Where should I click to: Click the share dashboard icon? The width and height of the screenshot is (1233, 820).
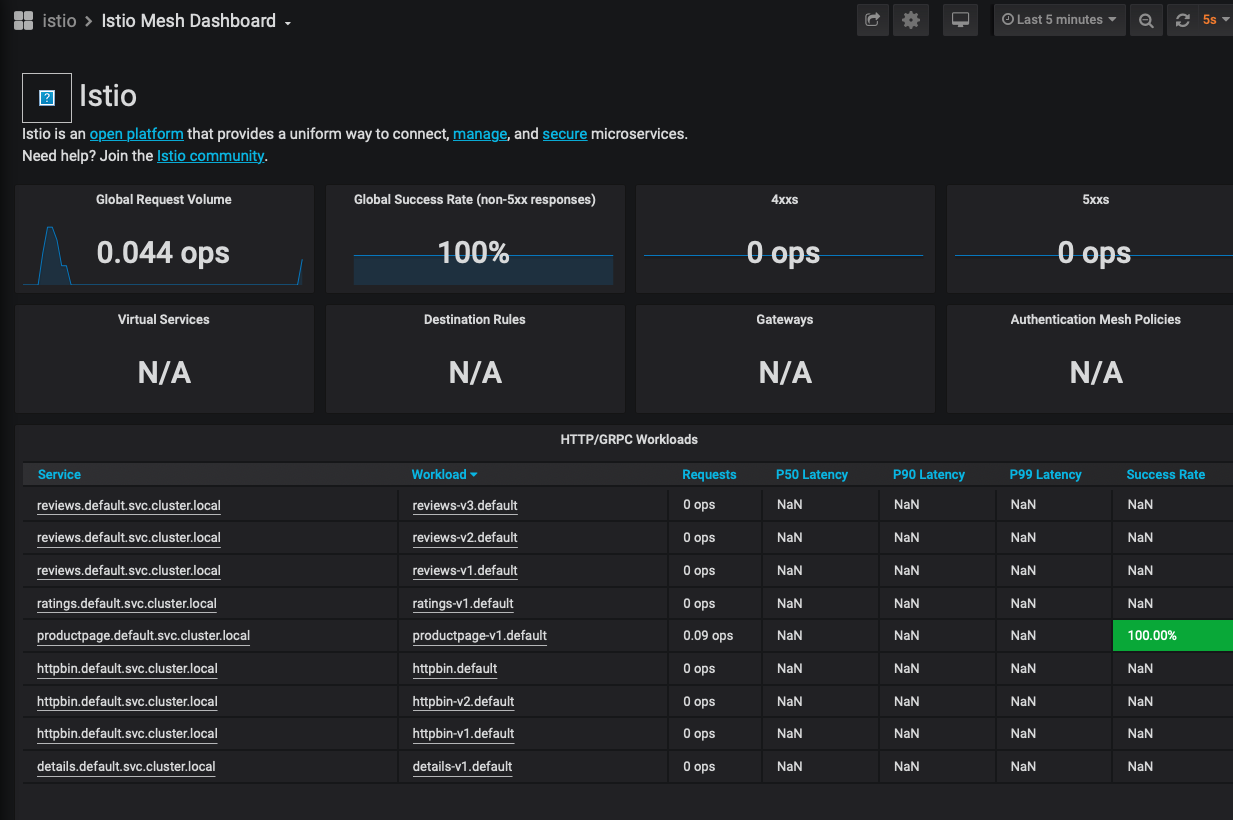872,20
